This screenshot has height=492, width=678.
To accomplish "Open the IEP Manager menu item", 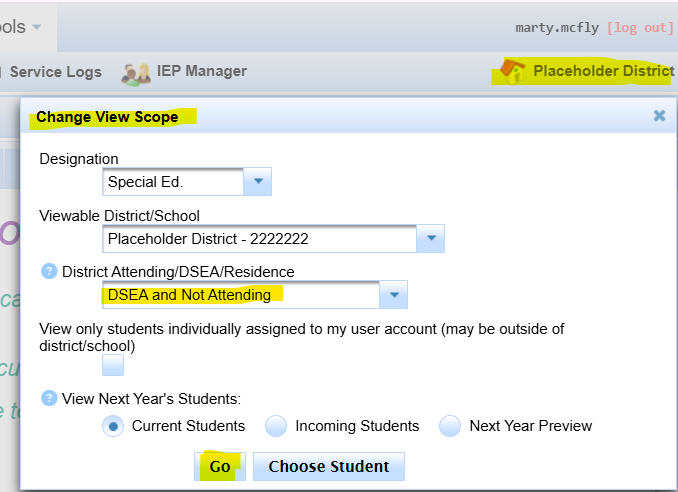I will (201, 71).
